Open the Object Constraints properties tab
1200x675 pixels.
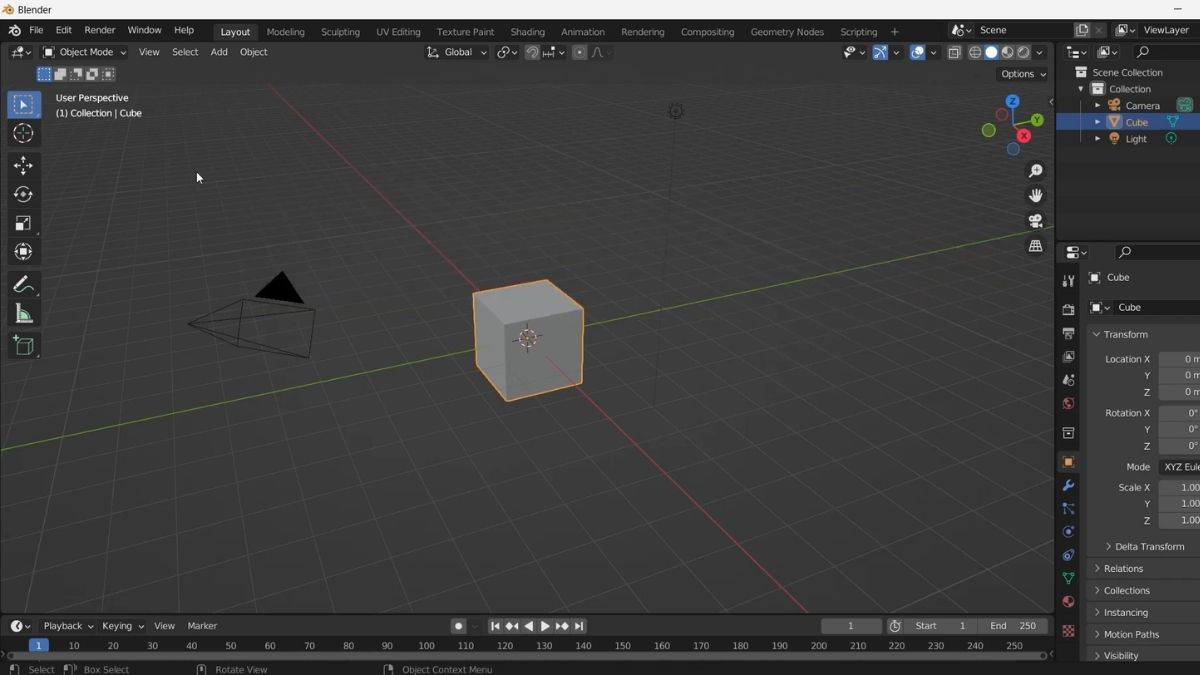click(1068, 555)
